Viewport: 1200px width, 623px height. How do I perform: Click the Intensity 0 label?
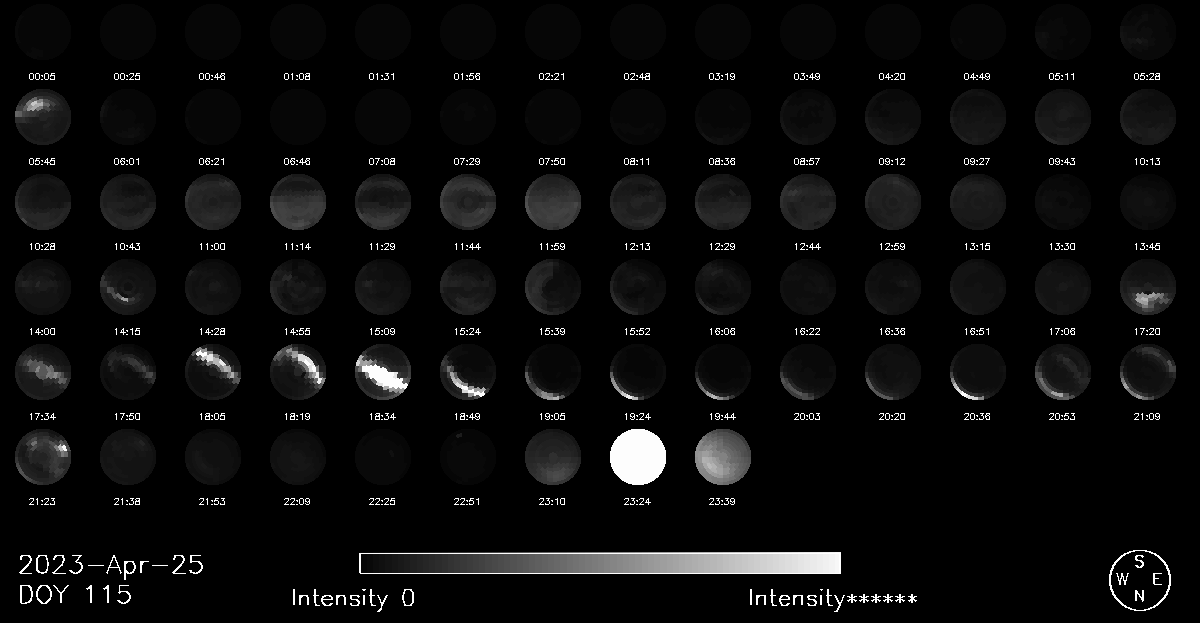[x=353, y=598]
